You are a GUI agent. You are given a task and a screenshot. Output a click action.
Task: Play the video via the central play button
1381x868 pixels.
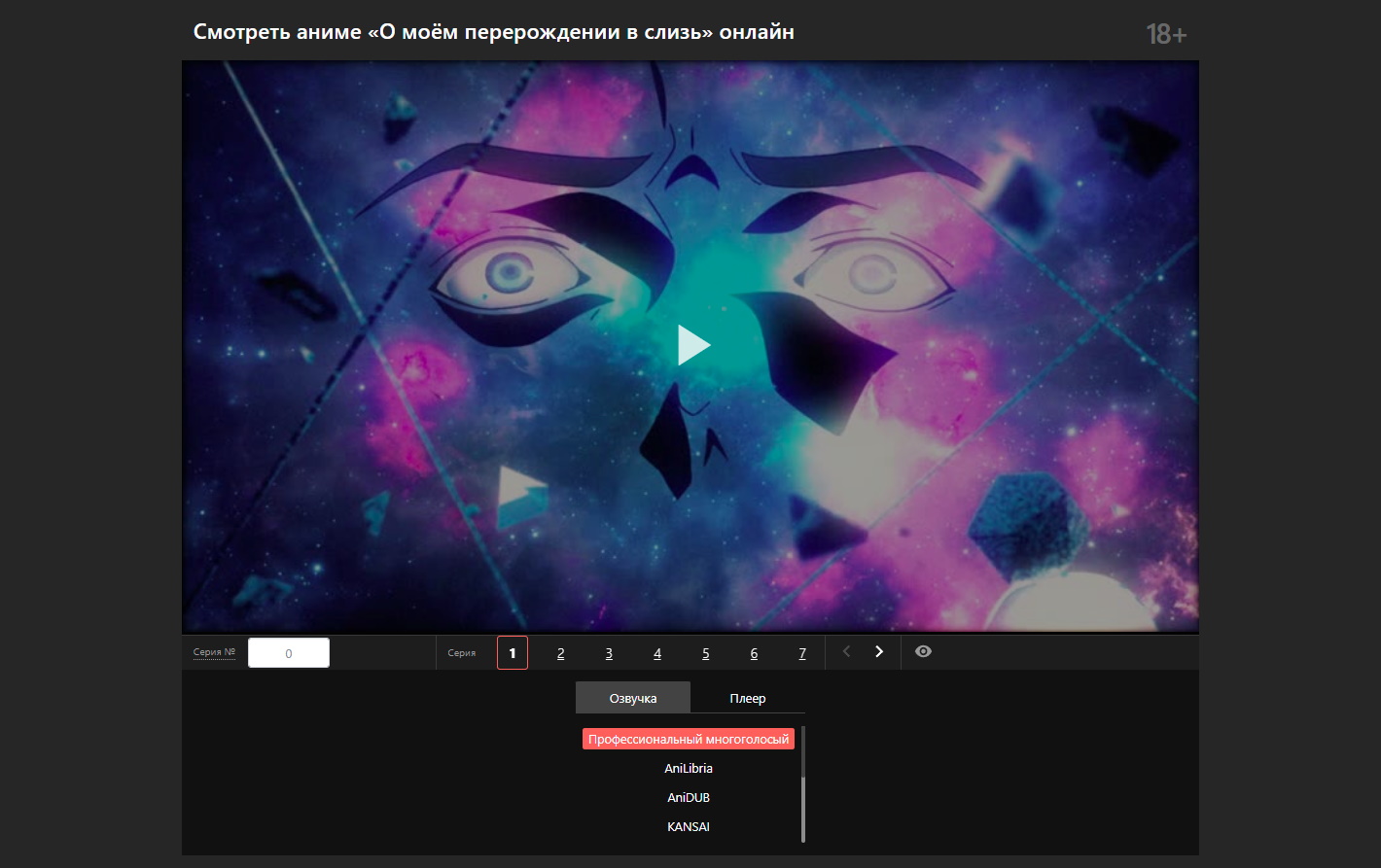(x=692, y=345)
